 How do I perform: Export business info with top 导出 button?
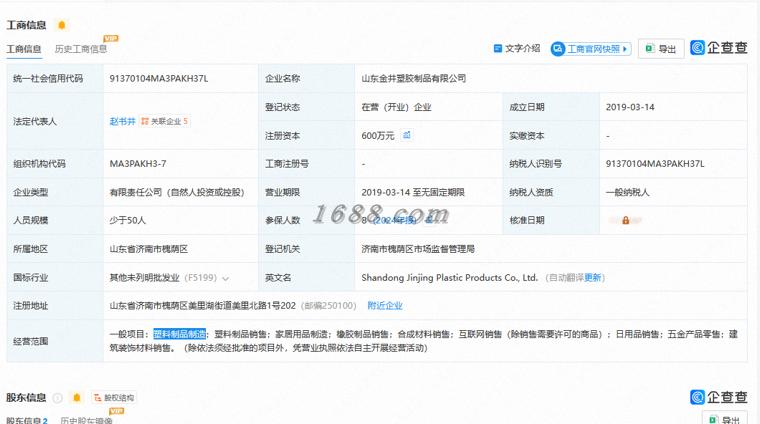[661, 49]
